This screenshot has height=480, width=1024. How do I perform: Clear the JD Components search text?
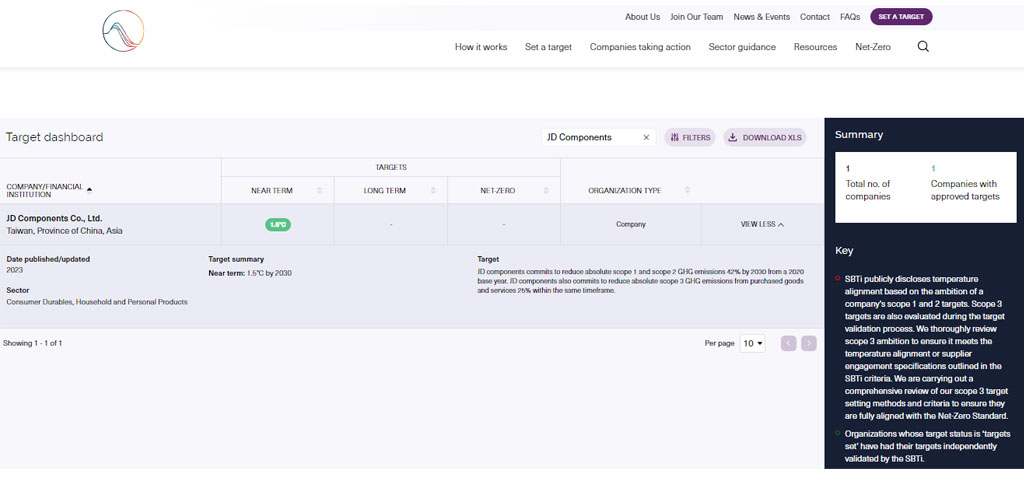(x=646, y=137)
